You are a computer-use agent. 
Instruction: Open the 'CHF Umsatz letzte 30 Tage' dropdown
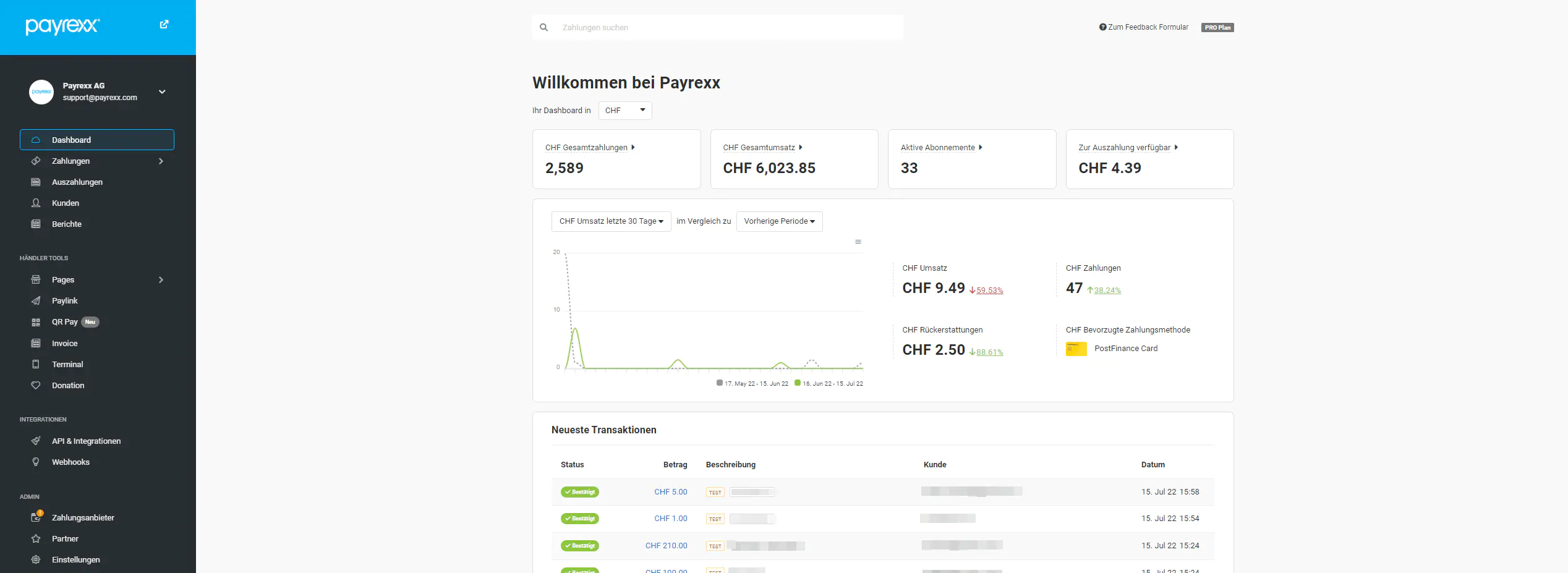coord(611,221)
